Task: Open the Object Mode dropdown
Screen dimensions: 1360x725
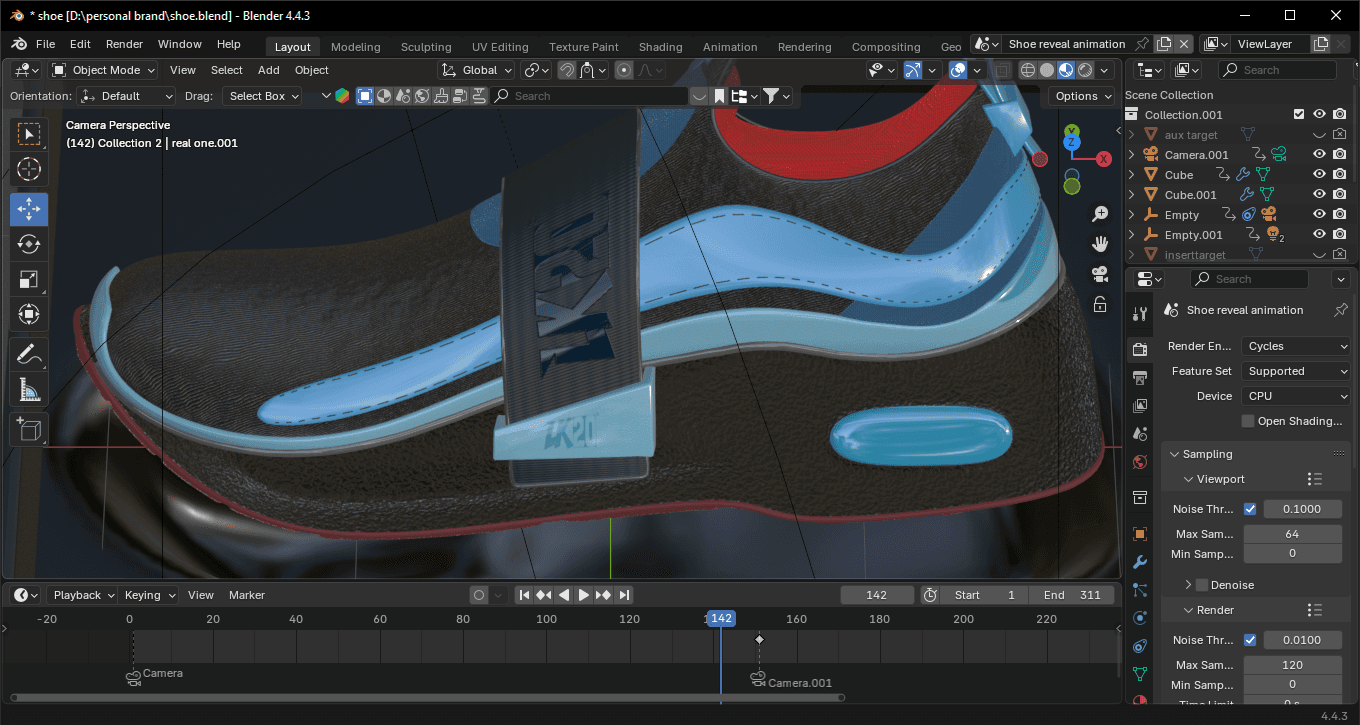Action: (104, 70)
